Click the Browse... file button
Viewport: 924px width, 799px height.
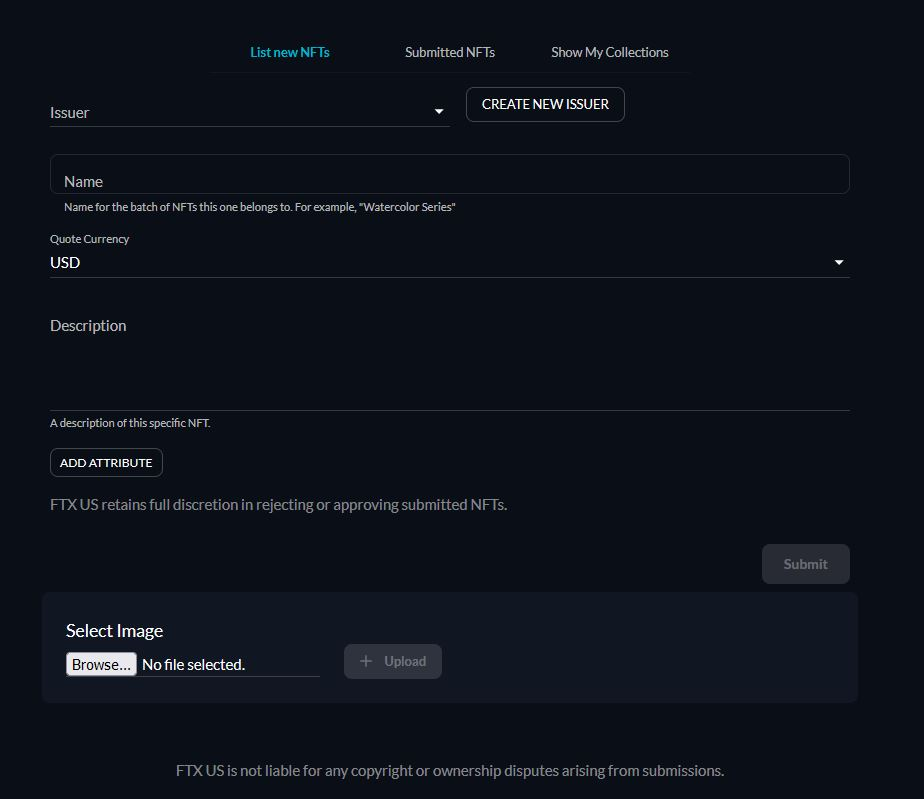pos(101,664)
